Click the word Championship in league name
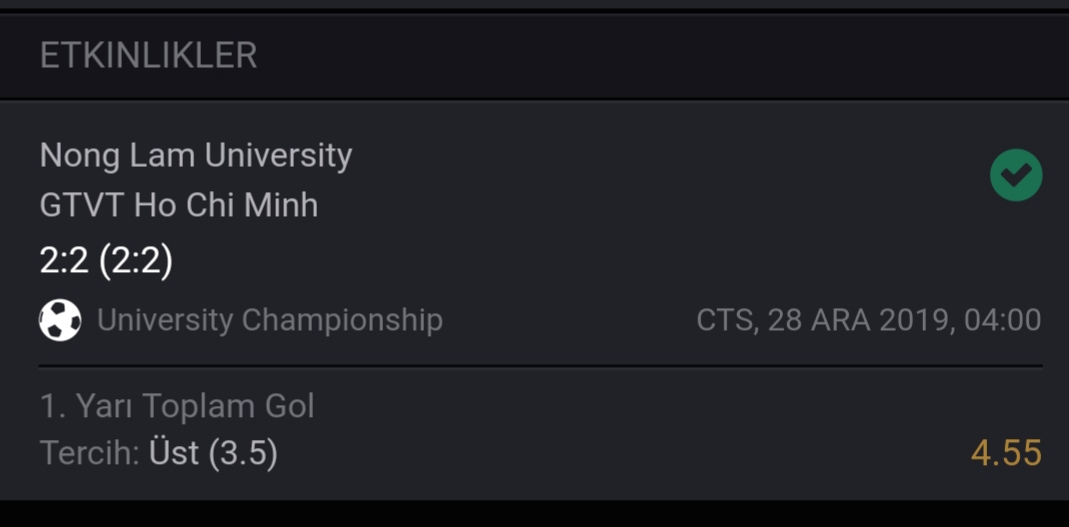The width and height of the screenshot is (1069, 527). click(342, 320)
